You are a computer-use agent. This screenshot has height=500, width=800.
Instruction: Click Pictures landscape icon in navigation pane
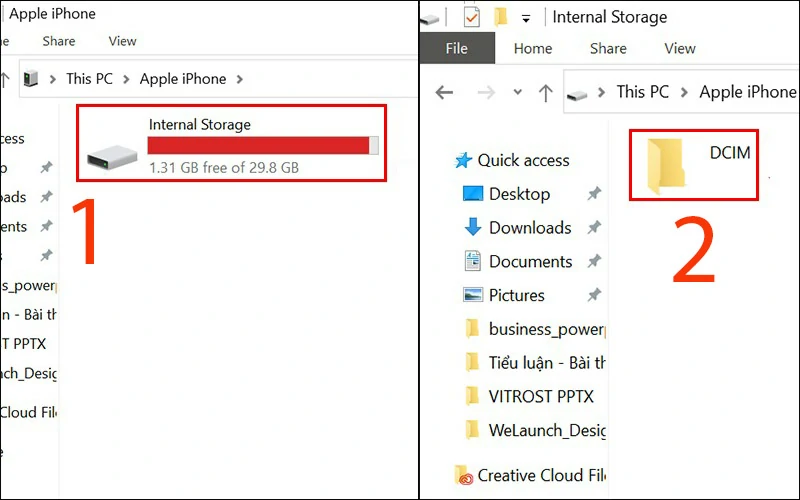[472, 294]
